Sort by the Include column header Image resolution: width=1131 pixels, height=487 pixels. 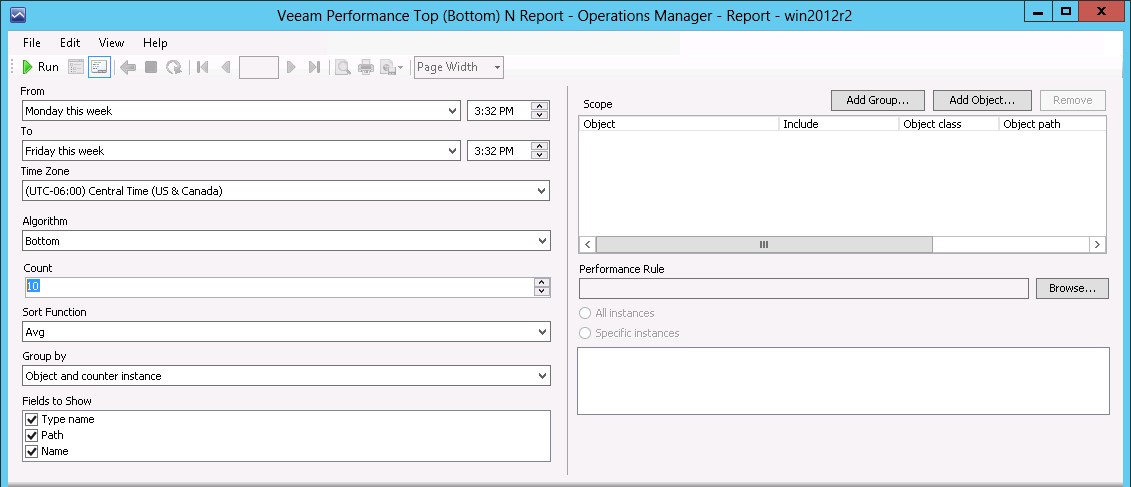840,124
